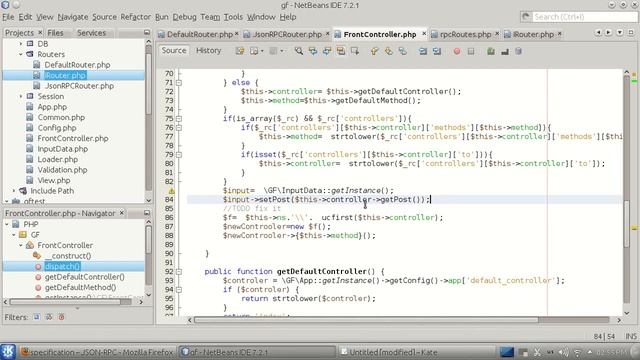The width and height of the screenshot is (640, 360).
Task: Click Find Next Occurrence icon
Action: click(327, 51)
